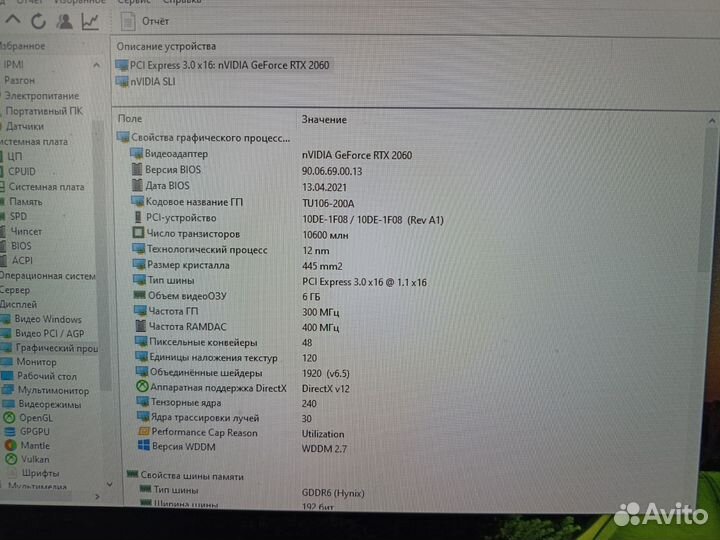Click the Рабочий стол sidebar icon

click(x=7, y=376)
